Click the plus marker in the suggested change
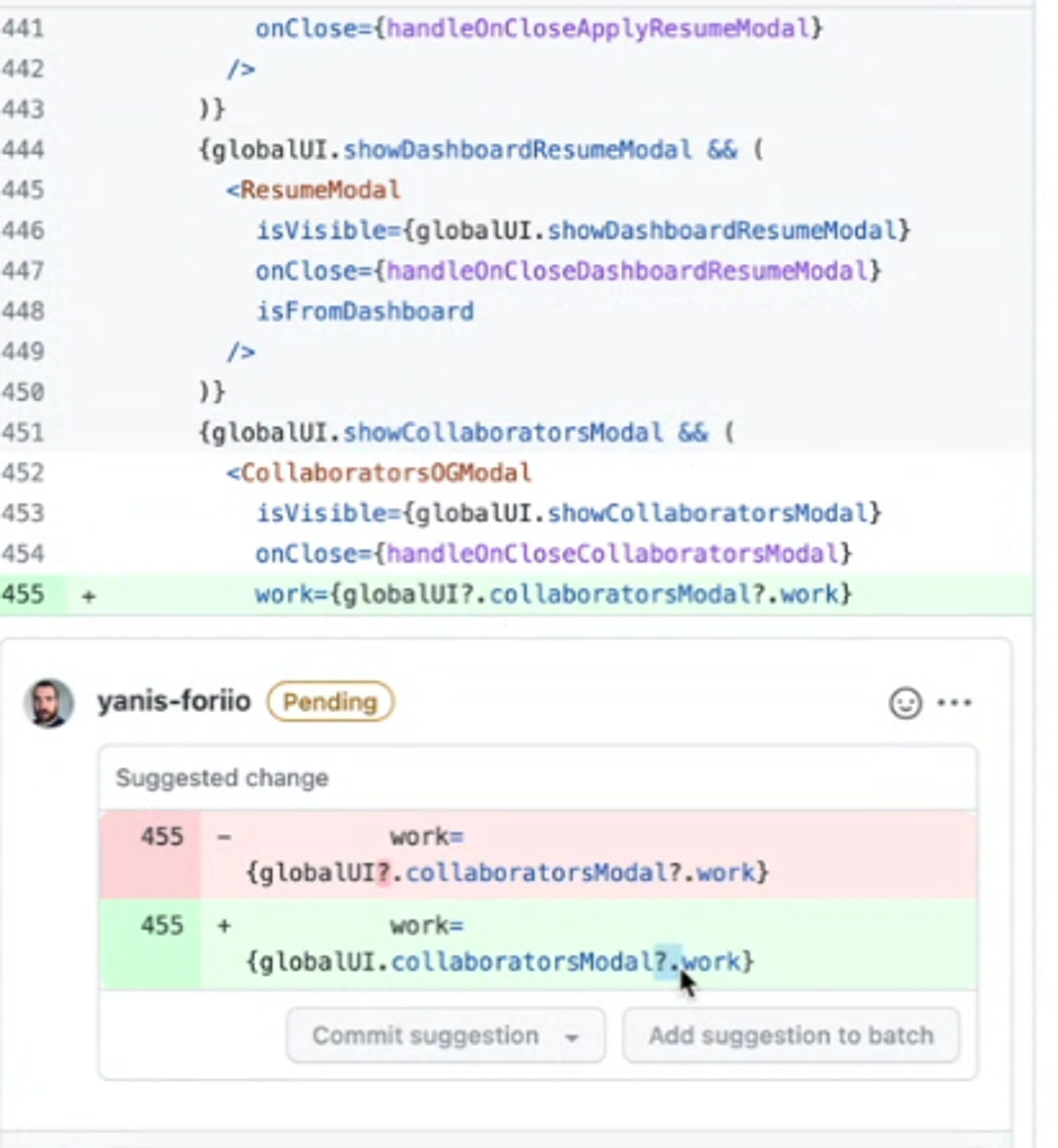 [224, 926]
